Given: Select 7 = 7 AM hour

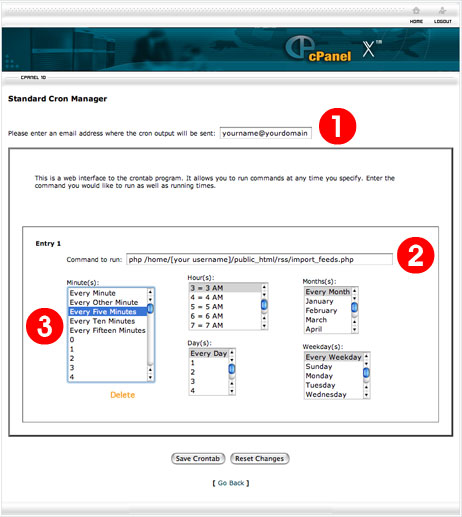Looking at the screenshot, I should 225,325.
